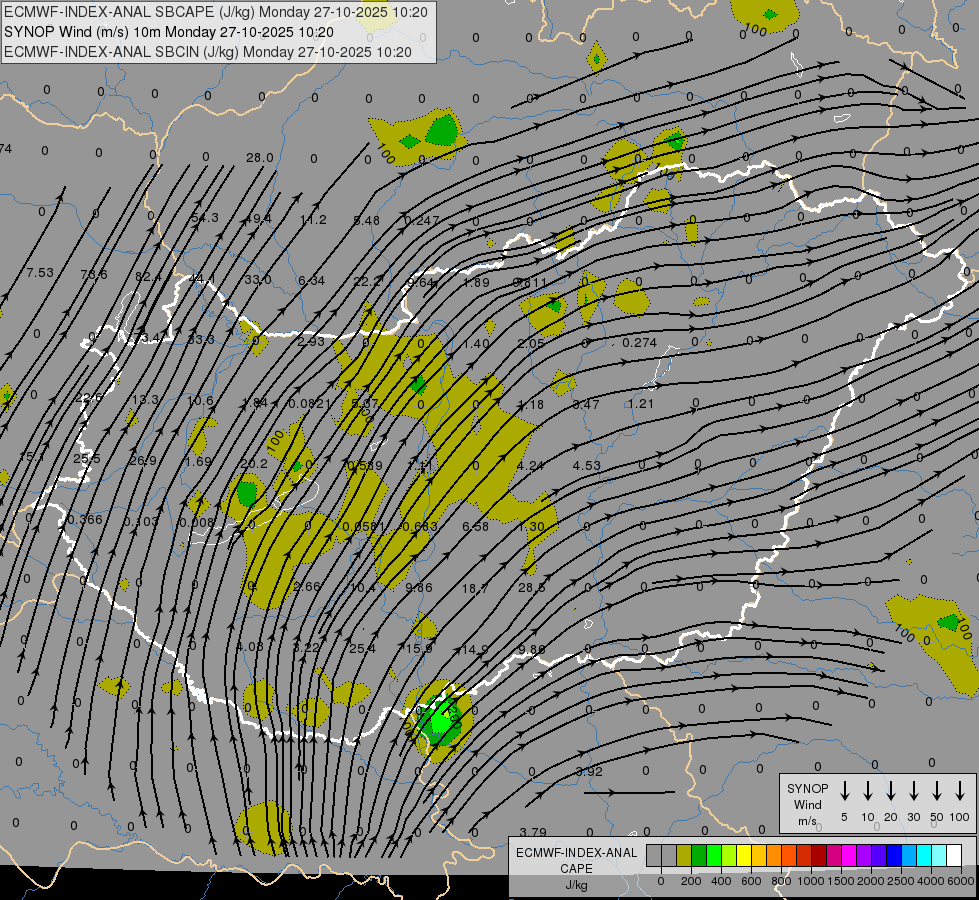Click the wind arrow above 5 m/s
Image resolution: width=979 pixels, height=900 pixels.
click(x=844, y=790)
